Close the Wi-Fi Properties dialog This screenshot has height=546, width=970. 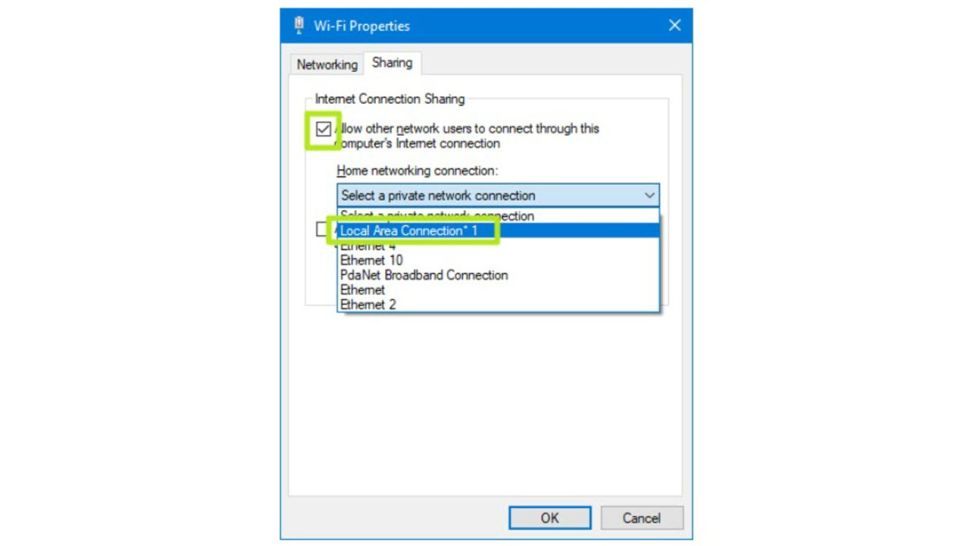pyautogui.click(x=674, y=25)
